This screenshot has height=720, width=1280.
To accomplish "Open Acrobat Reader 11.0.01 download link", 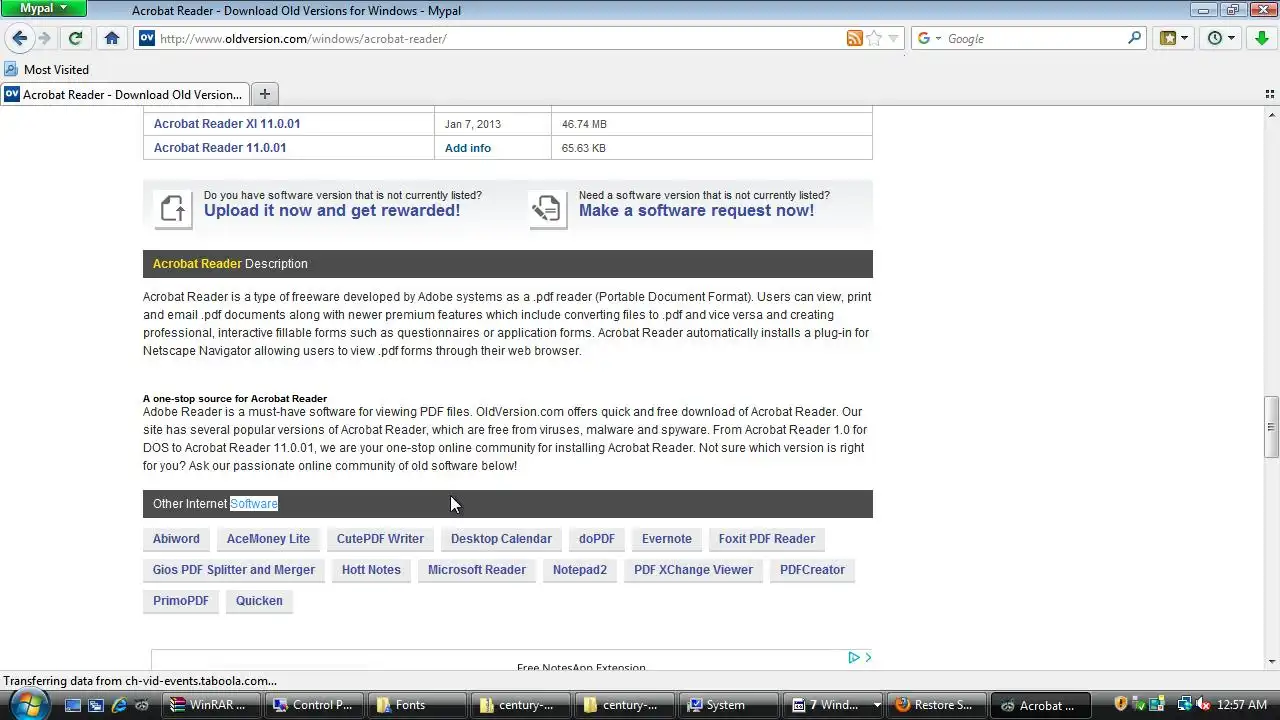I will (220, 148).
